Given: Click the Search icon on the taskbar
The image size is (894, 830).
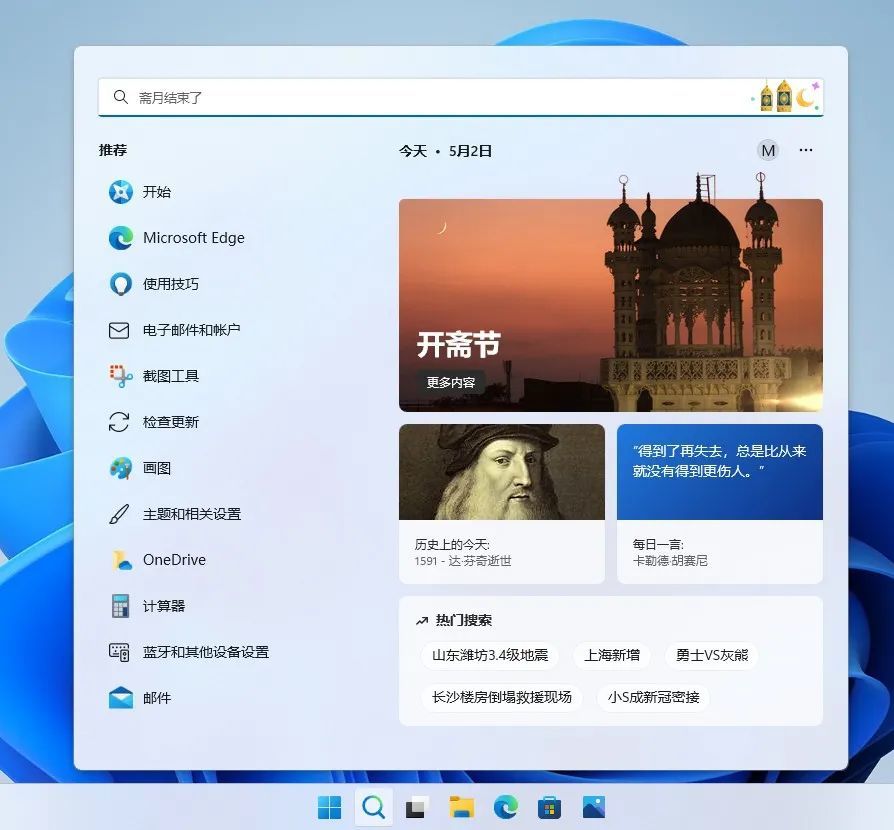Looking at the screenshot, I should pos(373,807).
